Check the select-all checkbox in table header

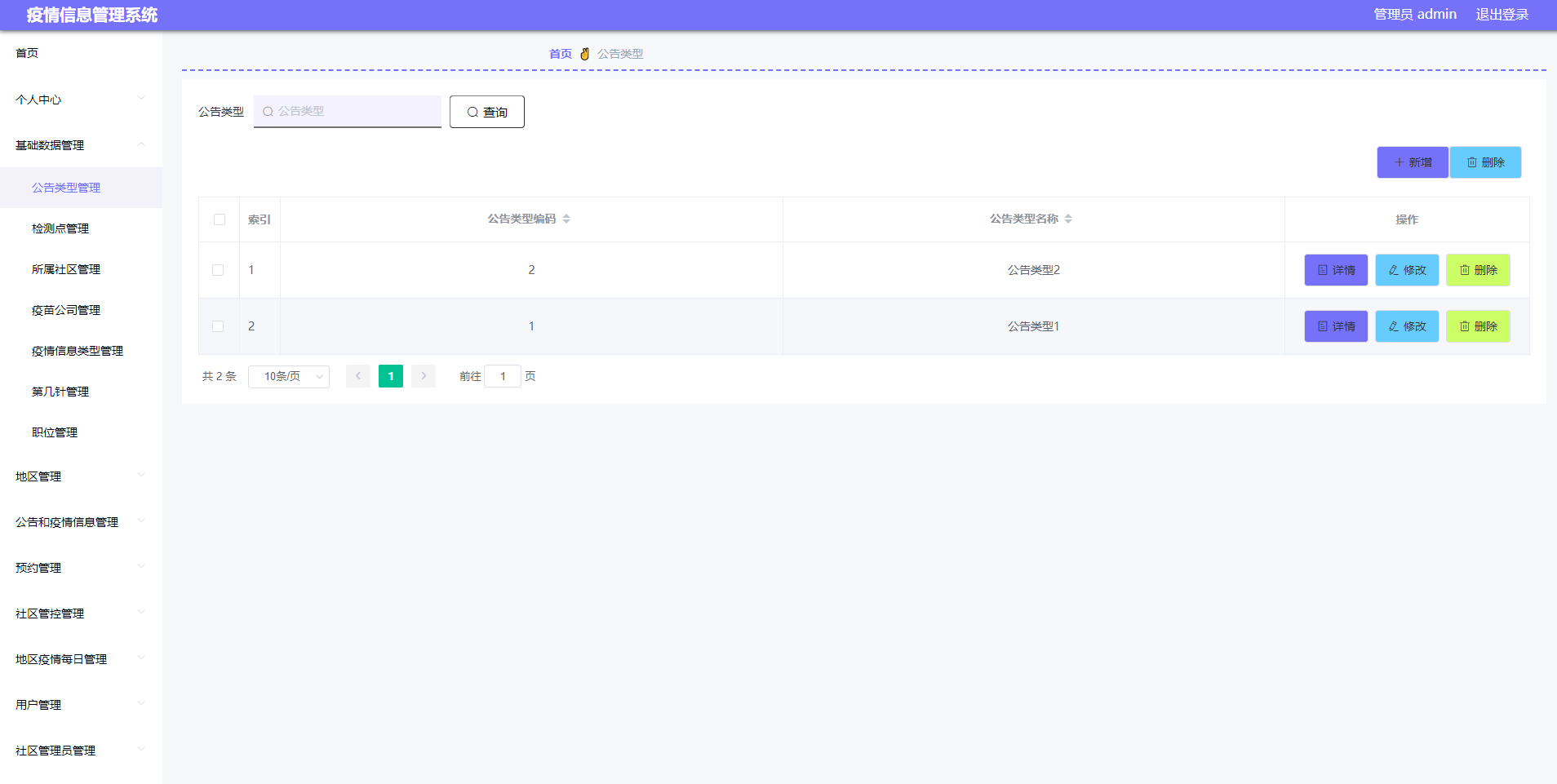point(219,219)
